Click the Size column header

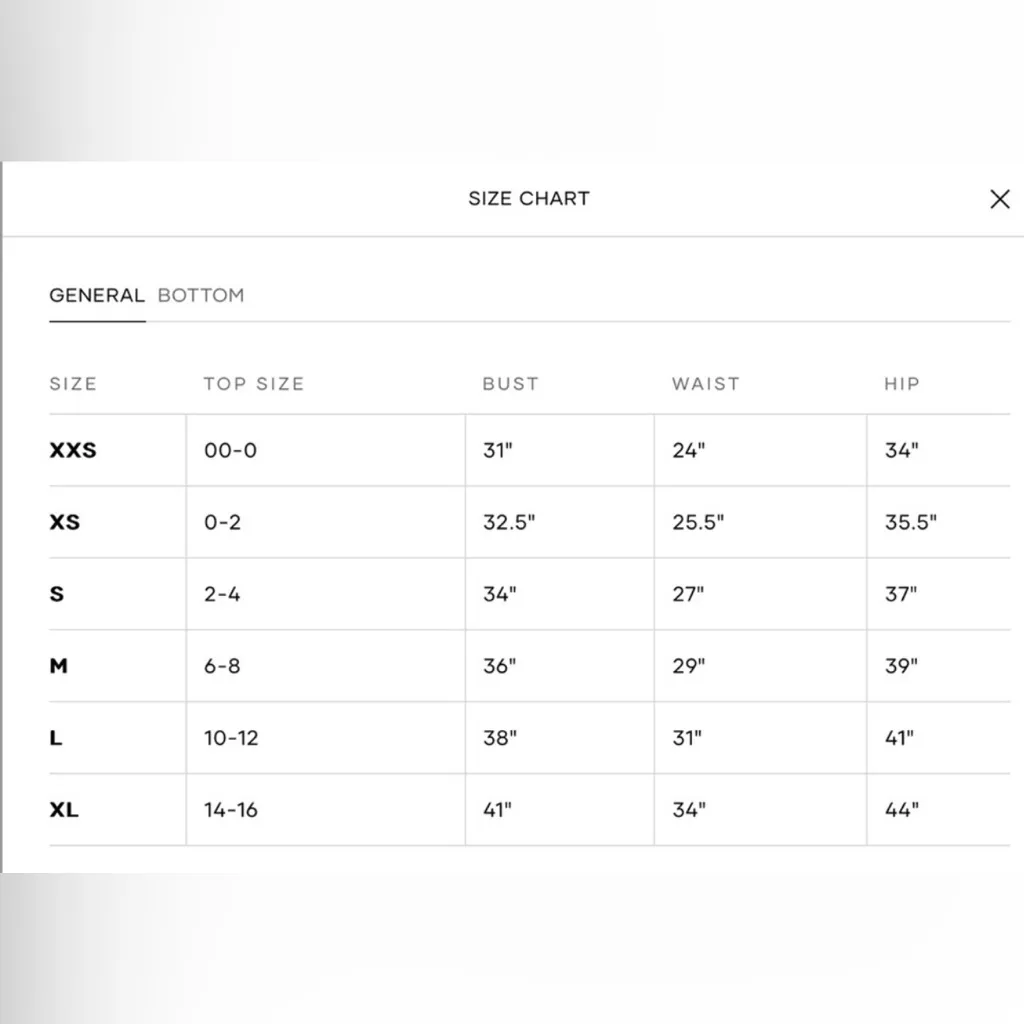click(x=73, y=383)
